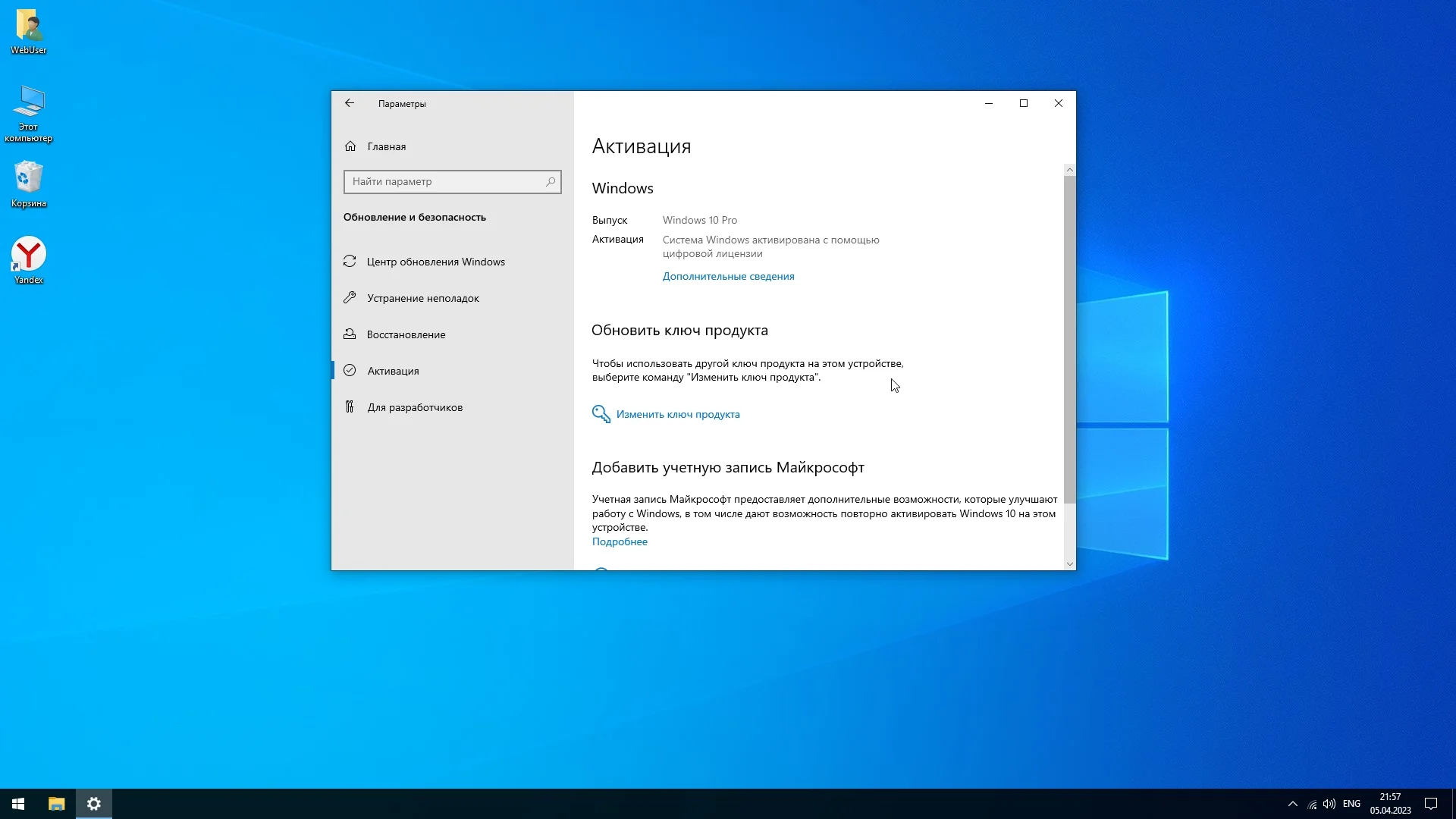Open Главная home page
This screenshot has width=1456, height=819.
(386, 146)
